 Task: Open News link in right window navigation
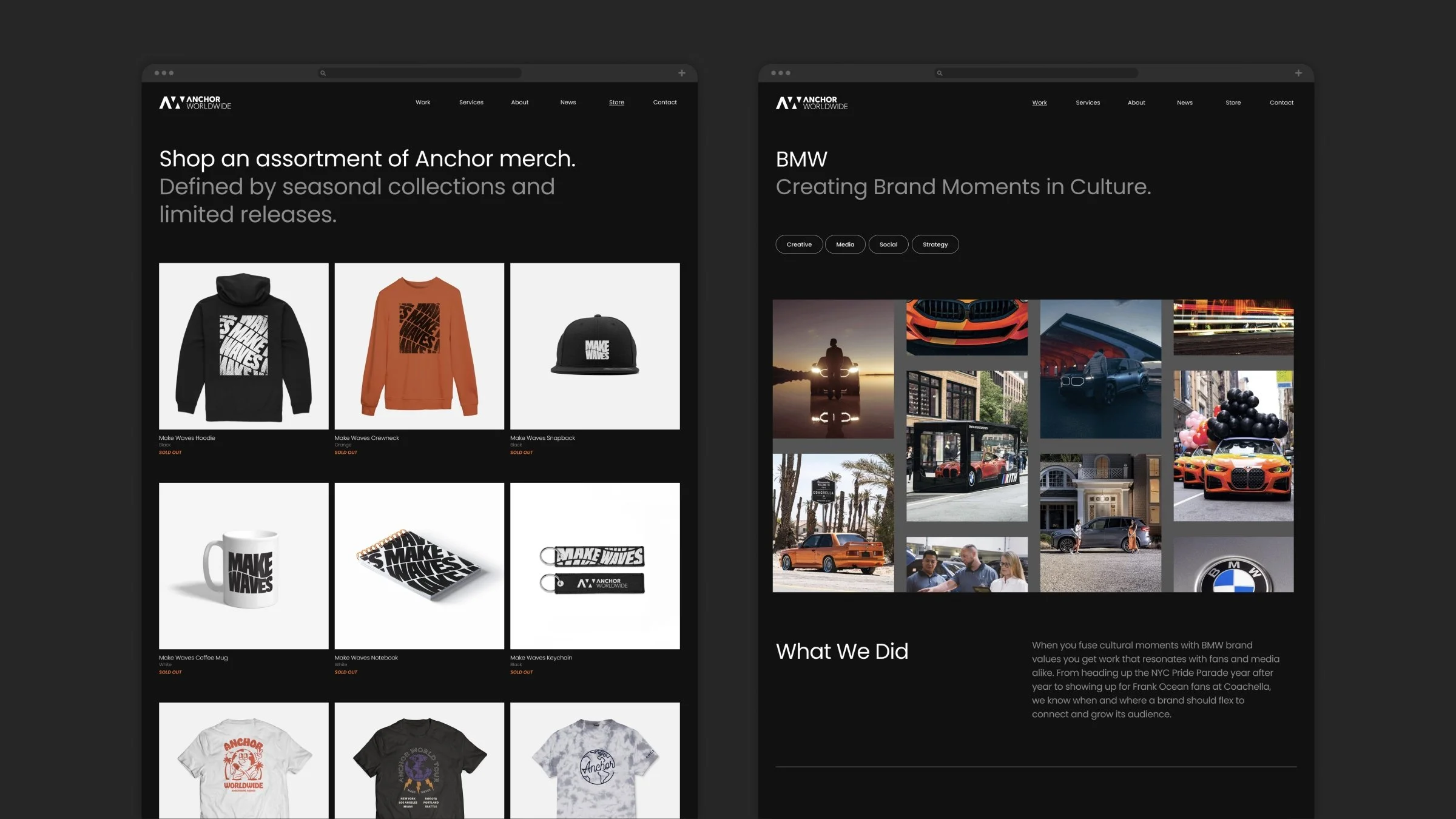[x=1184, y=103]
